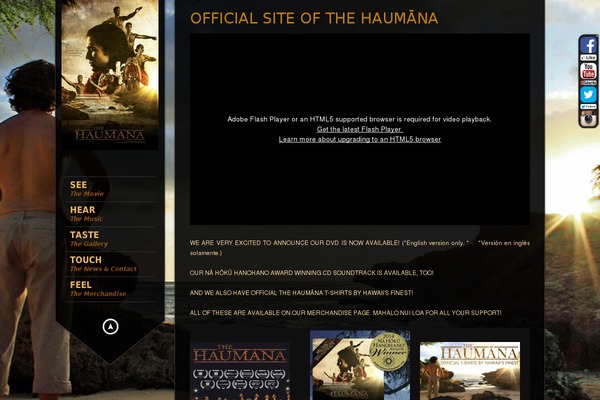Open SEE The Movie menu item
600x400 pixels.
(x=110, y=189)
